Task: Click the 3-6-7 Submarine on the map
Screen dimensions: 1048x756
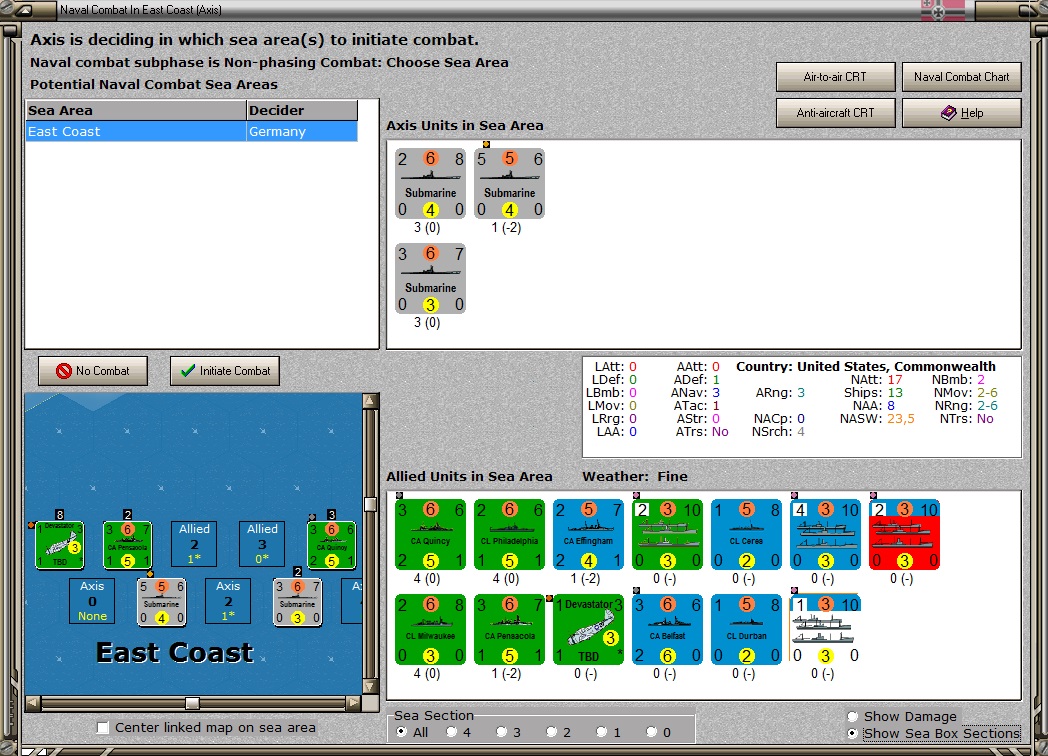Action: (x=297, y=602)
